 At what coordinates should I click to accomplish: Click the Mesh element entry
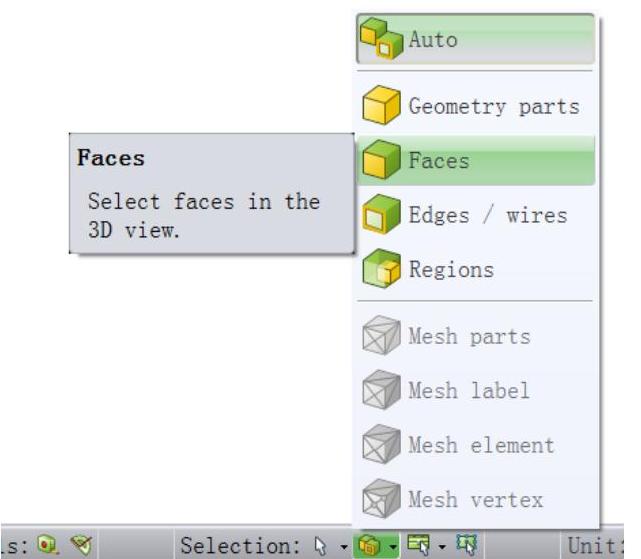coord(475,445)
